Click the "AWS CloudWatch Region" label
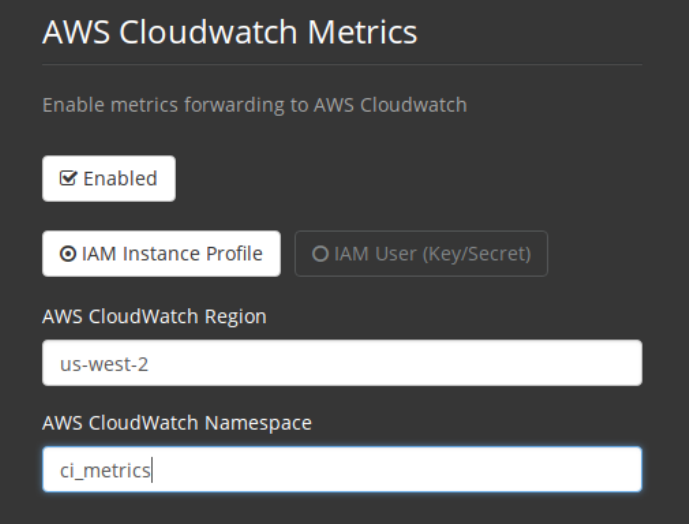 tap(154, 316)
